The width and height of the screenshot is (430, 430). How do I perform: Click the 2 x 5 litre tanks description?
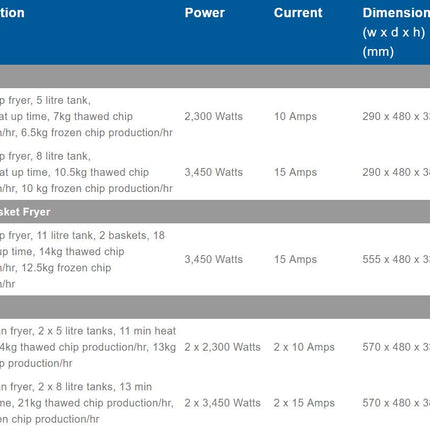88,347
